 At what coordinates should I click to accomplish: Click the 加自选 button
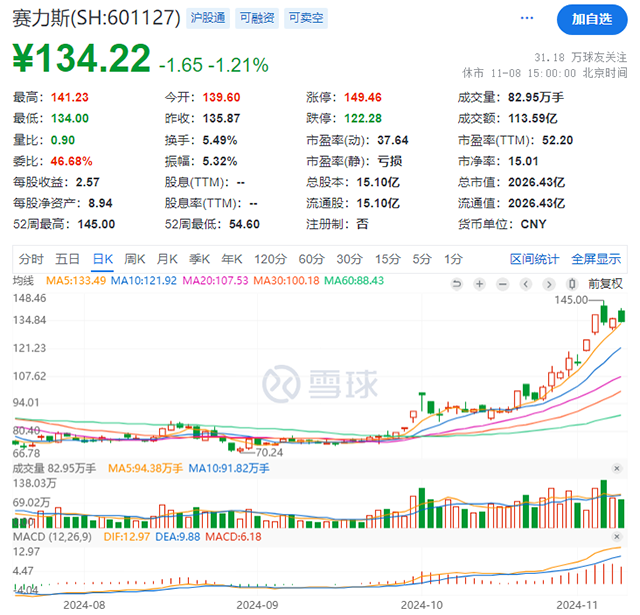click(592, 19)
